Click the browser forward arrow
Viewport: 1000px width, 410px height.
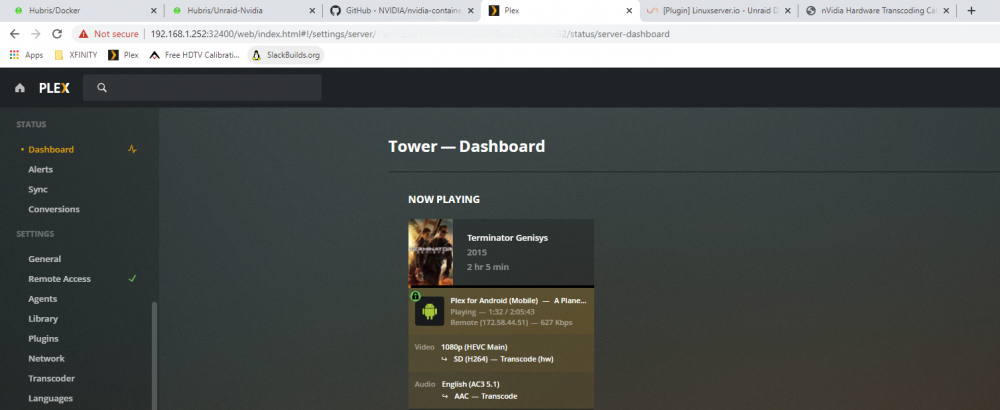tap(36, 34)
